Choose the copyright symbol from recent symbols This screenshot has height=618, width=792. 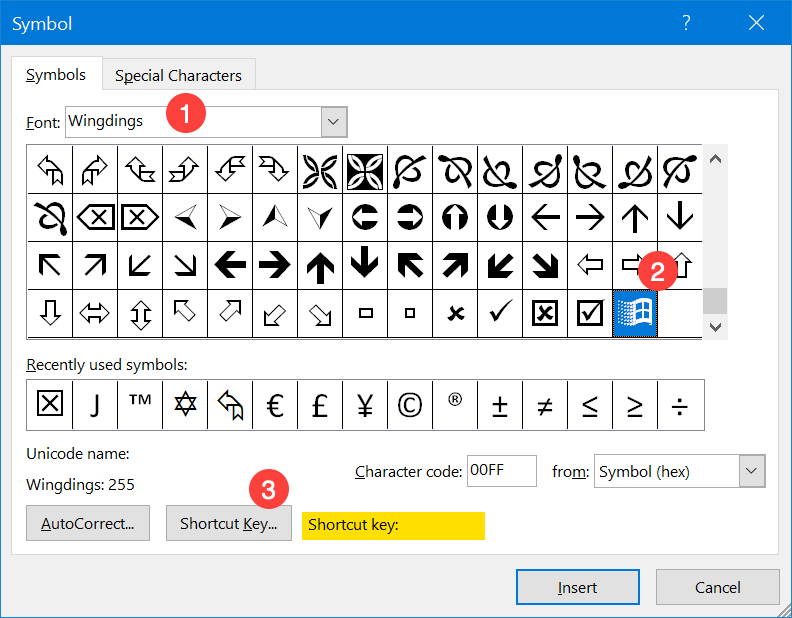[410, 404]
